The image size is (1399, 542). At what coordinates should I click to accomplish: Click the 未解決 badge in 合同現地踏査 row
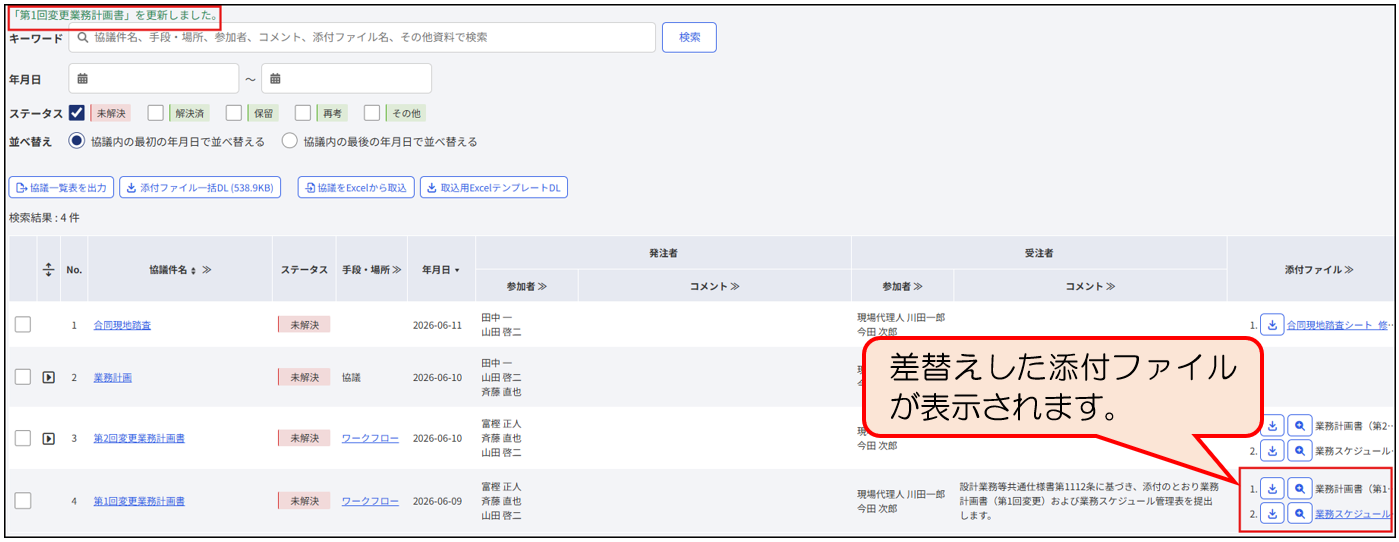[304, 325]
